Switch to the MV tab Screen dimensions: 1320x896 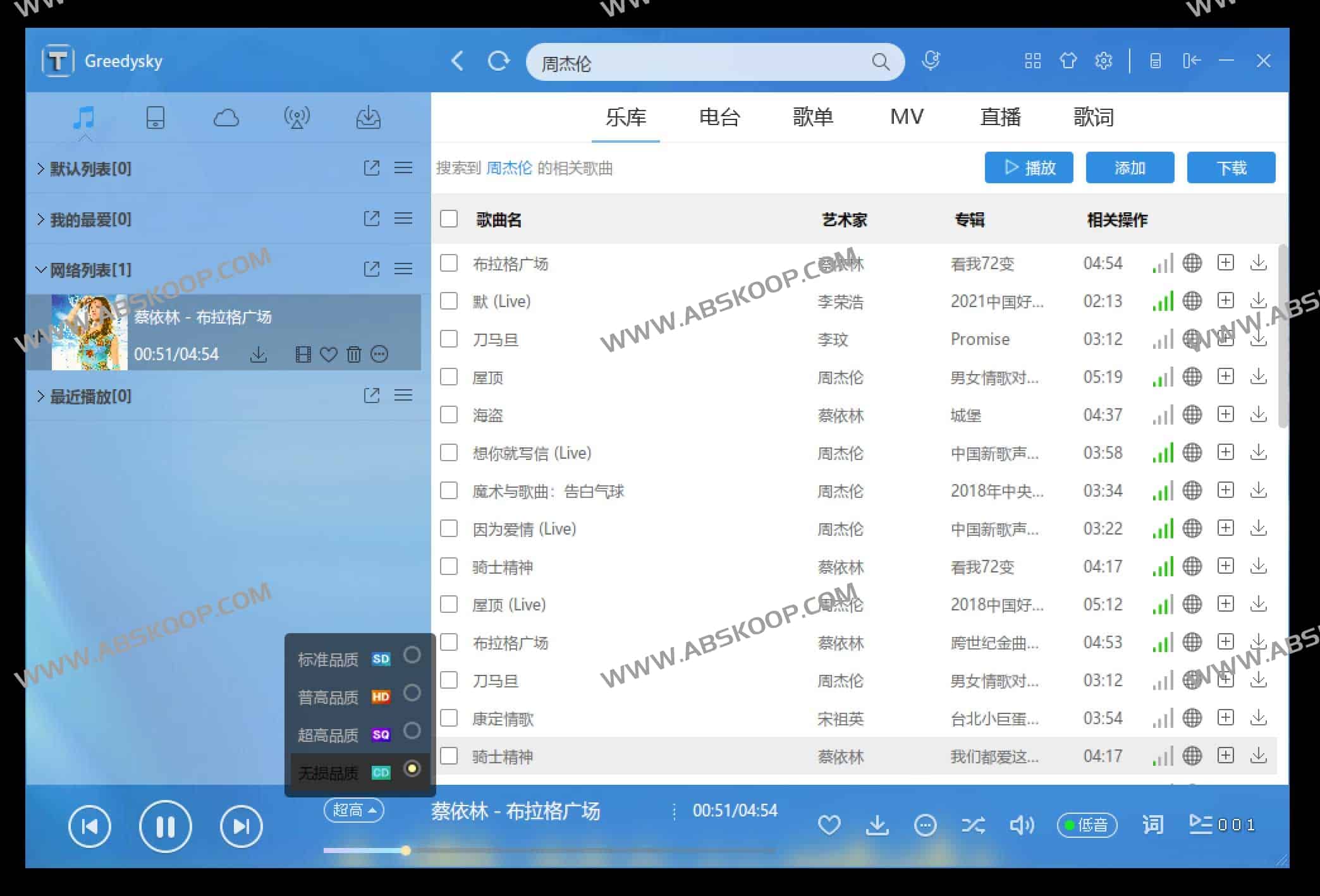(x=907, y=117)
